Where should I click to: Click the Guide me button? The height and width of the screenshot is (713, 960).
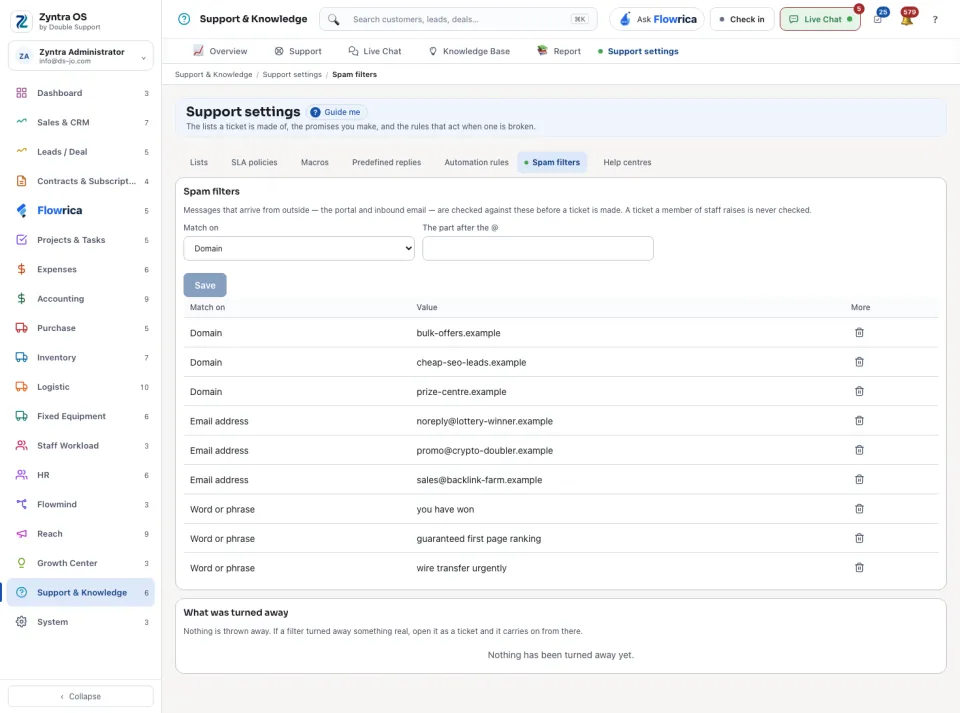[336, 112]
